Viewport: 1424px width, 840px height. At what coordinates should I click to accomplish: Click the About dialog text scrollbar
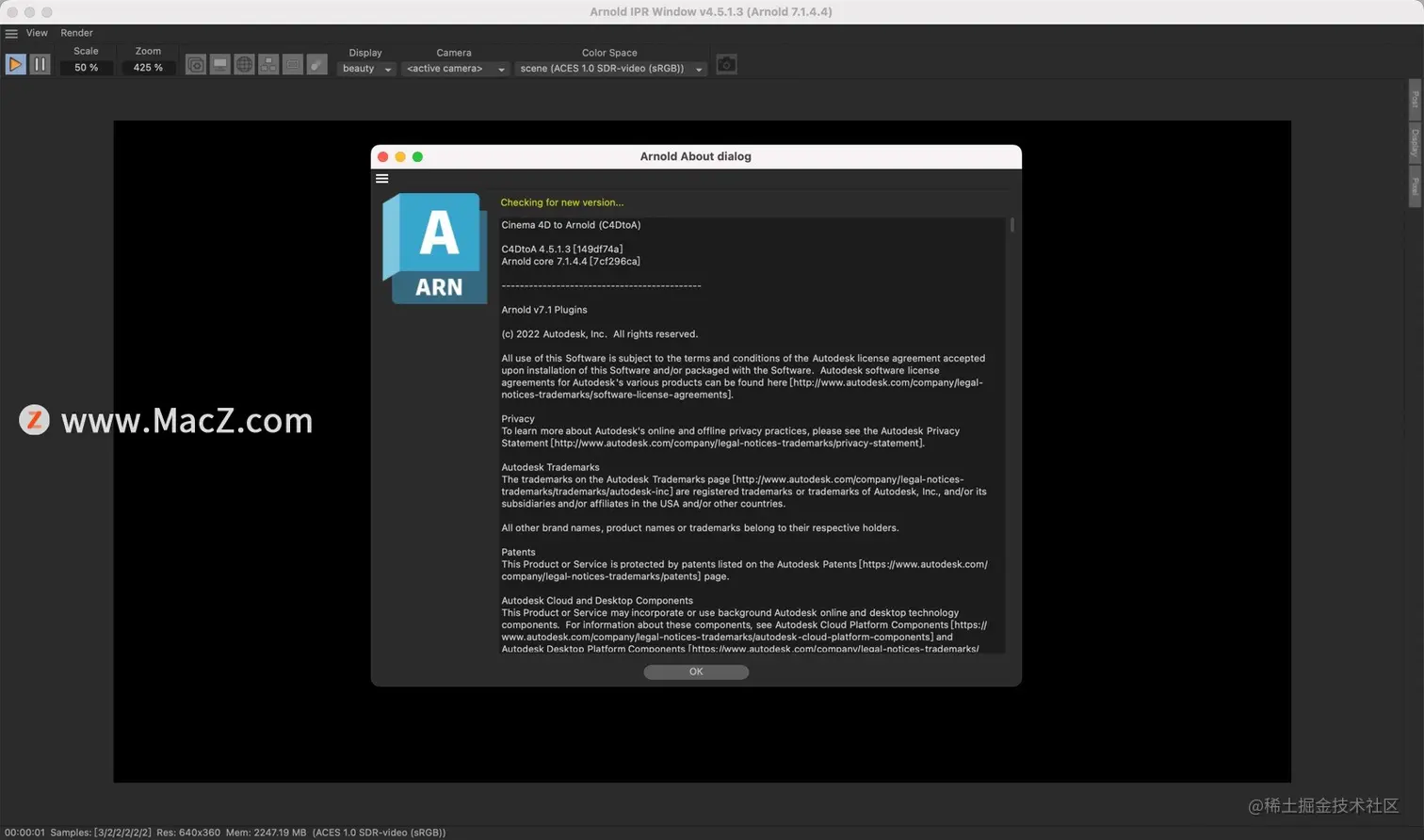tap(1011, 225)
